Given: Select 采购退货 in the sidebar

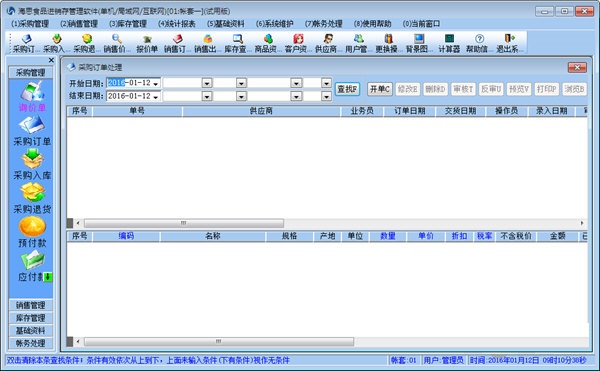Looking at the screenshot, I should tap(32, 198).
